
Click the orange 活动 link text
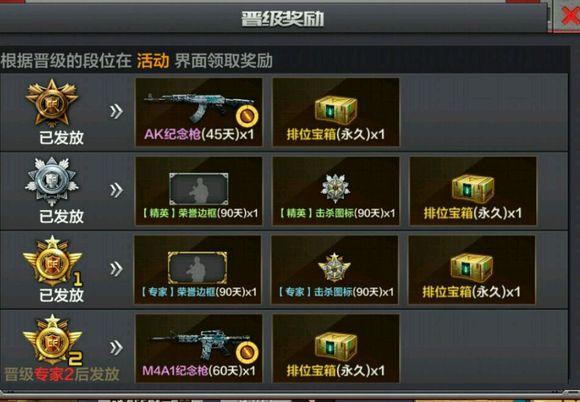click(153, 61)
